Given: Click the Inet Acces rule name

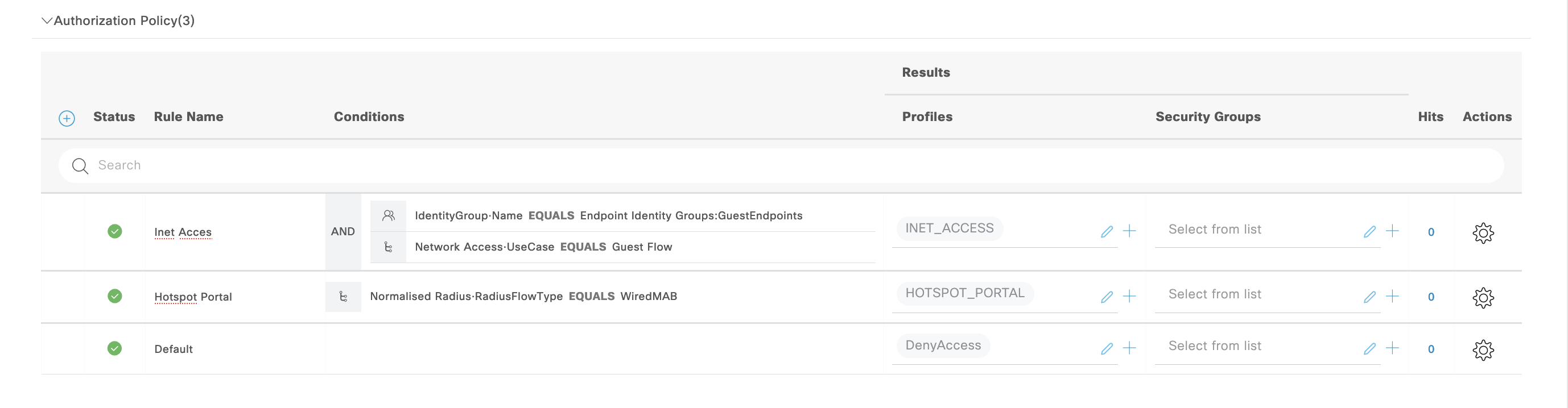Looking at the screenshot, I should [x=183, y=232].
